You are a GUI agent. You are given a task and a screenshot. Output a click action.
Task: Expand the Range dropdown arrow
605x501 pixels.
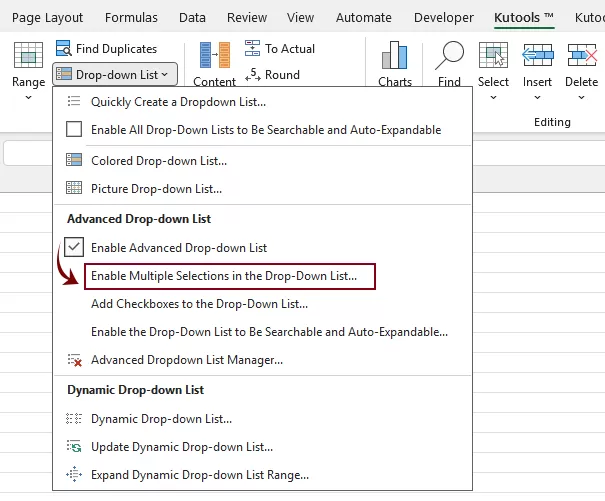[x=28, y=98]
